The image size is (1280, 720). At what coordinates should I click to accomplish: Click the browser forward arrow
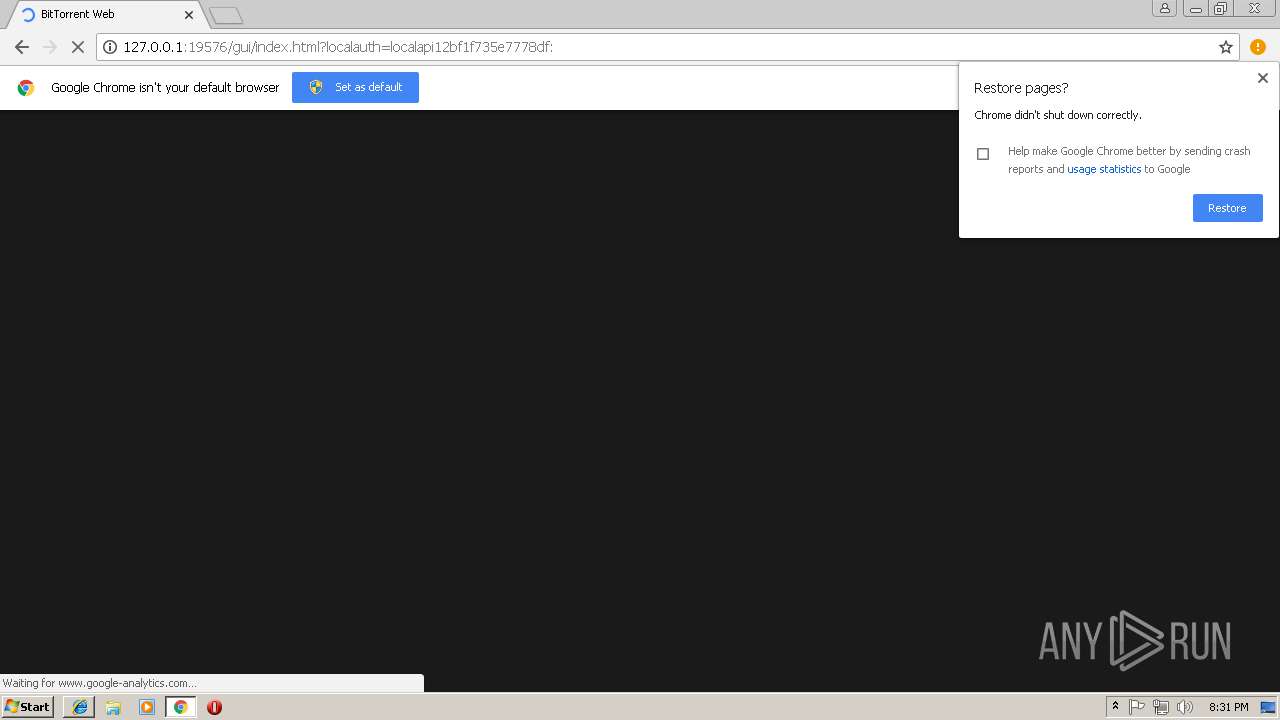click(x=50, y=47)
